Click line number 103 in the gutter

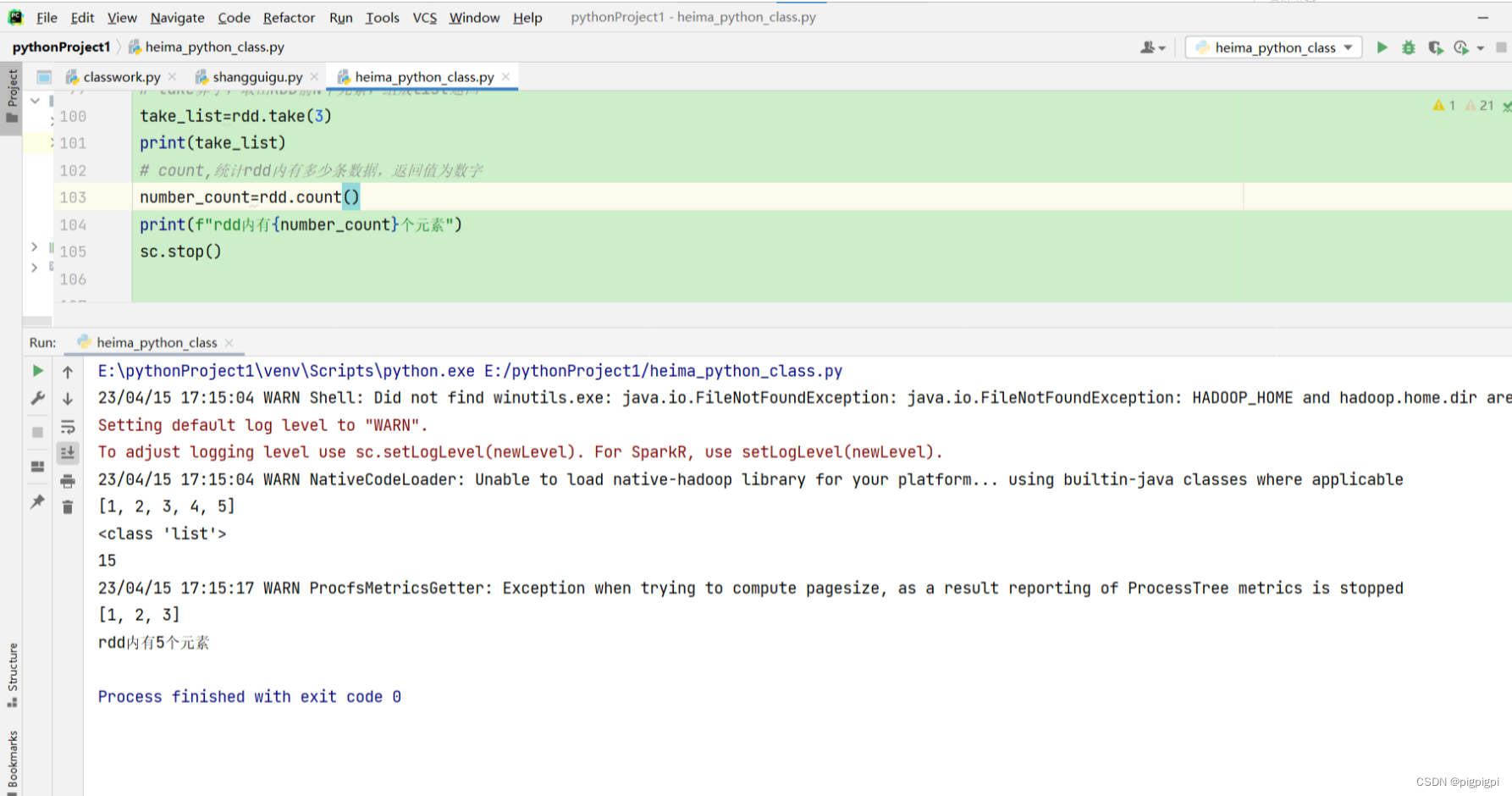click(73, 197)
